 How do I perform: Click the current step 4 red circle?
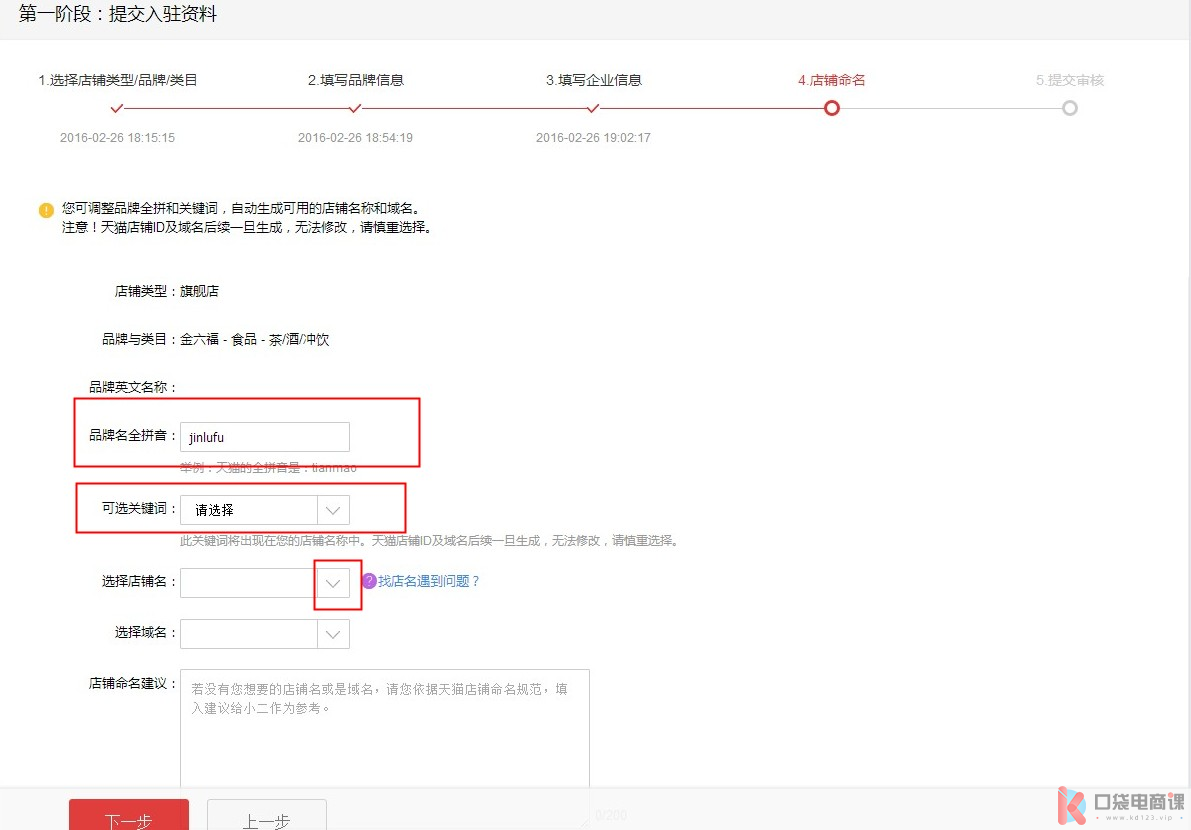[831, 108]
